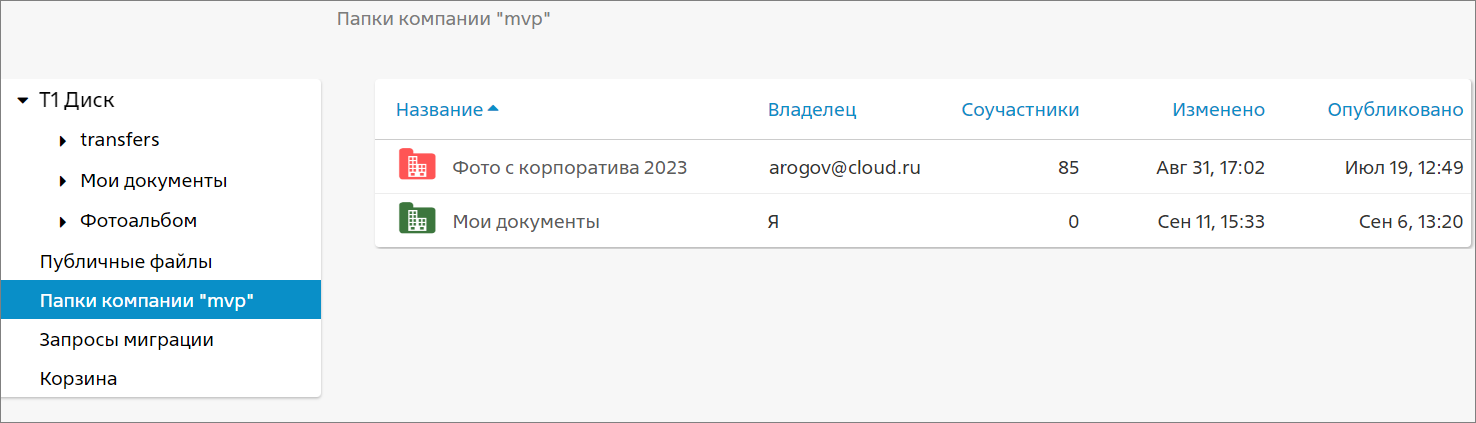Screen dimensions: 1476x423
Task: Open Папки компании "mvp" in the sidebar
Action: (x=161, y=300)
